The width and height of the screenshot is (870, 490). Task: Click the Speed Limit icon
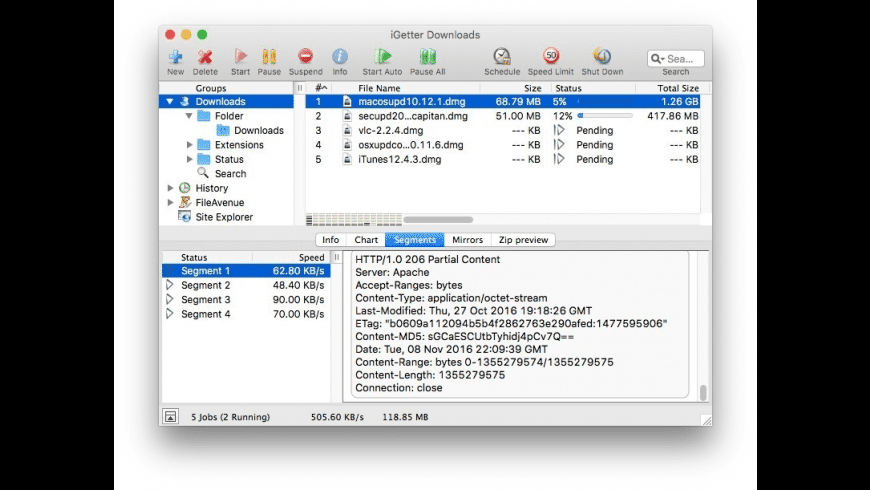click(552, 57)
